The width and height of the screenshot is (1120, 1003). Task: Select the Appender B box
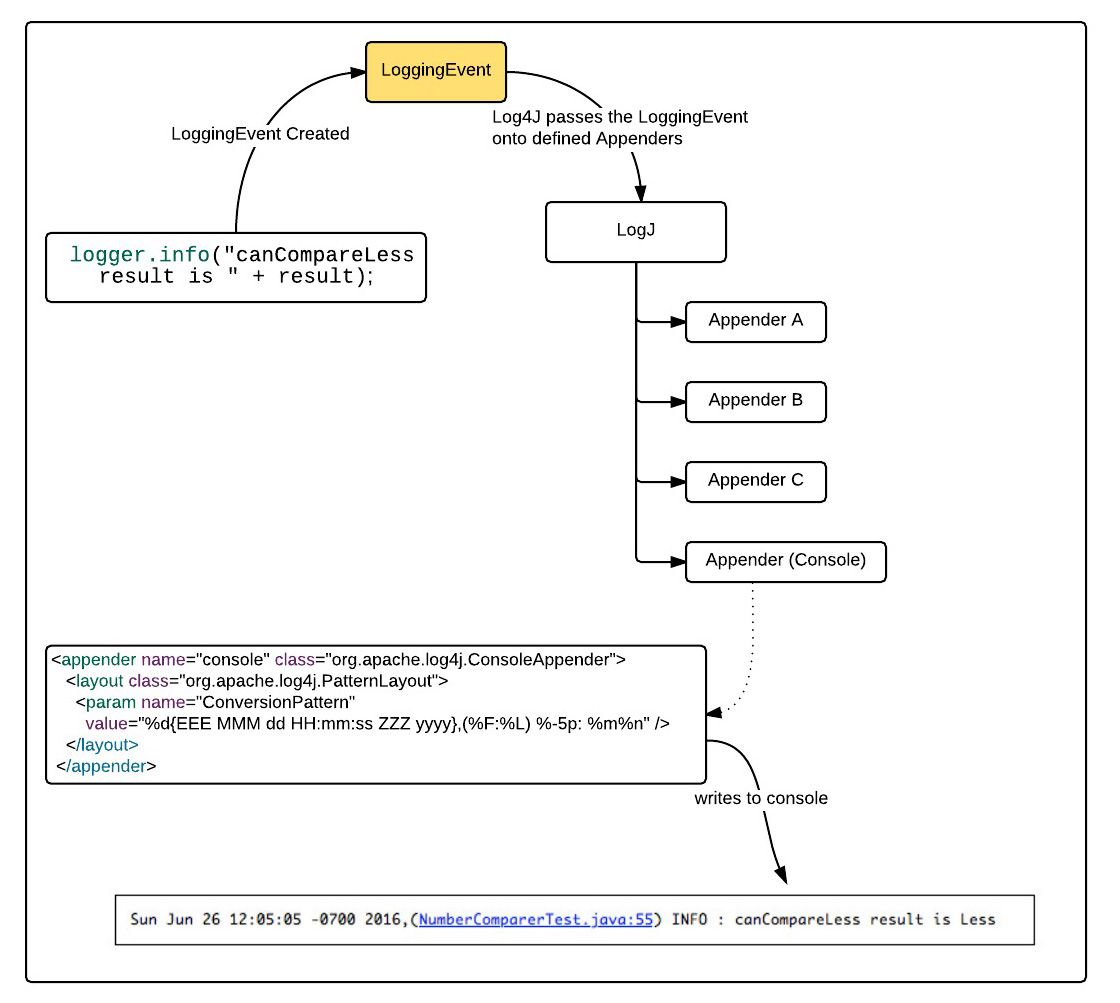(755, 401)
